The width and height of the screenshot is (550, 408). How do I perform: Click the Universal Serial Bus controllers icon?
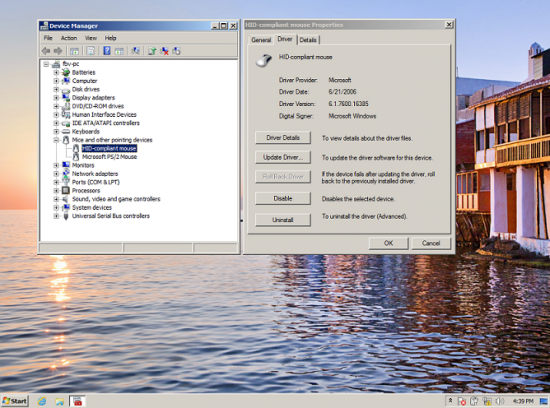tap(66, 216)
